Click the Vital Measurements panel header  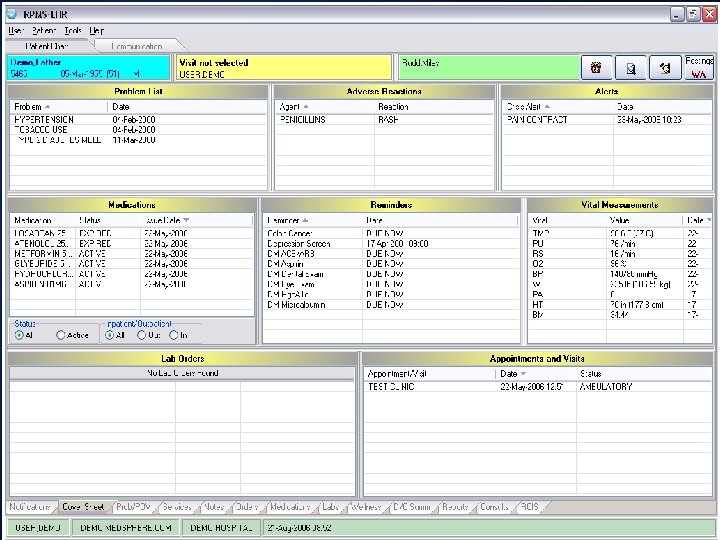coord(620,205)
